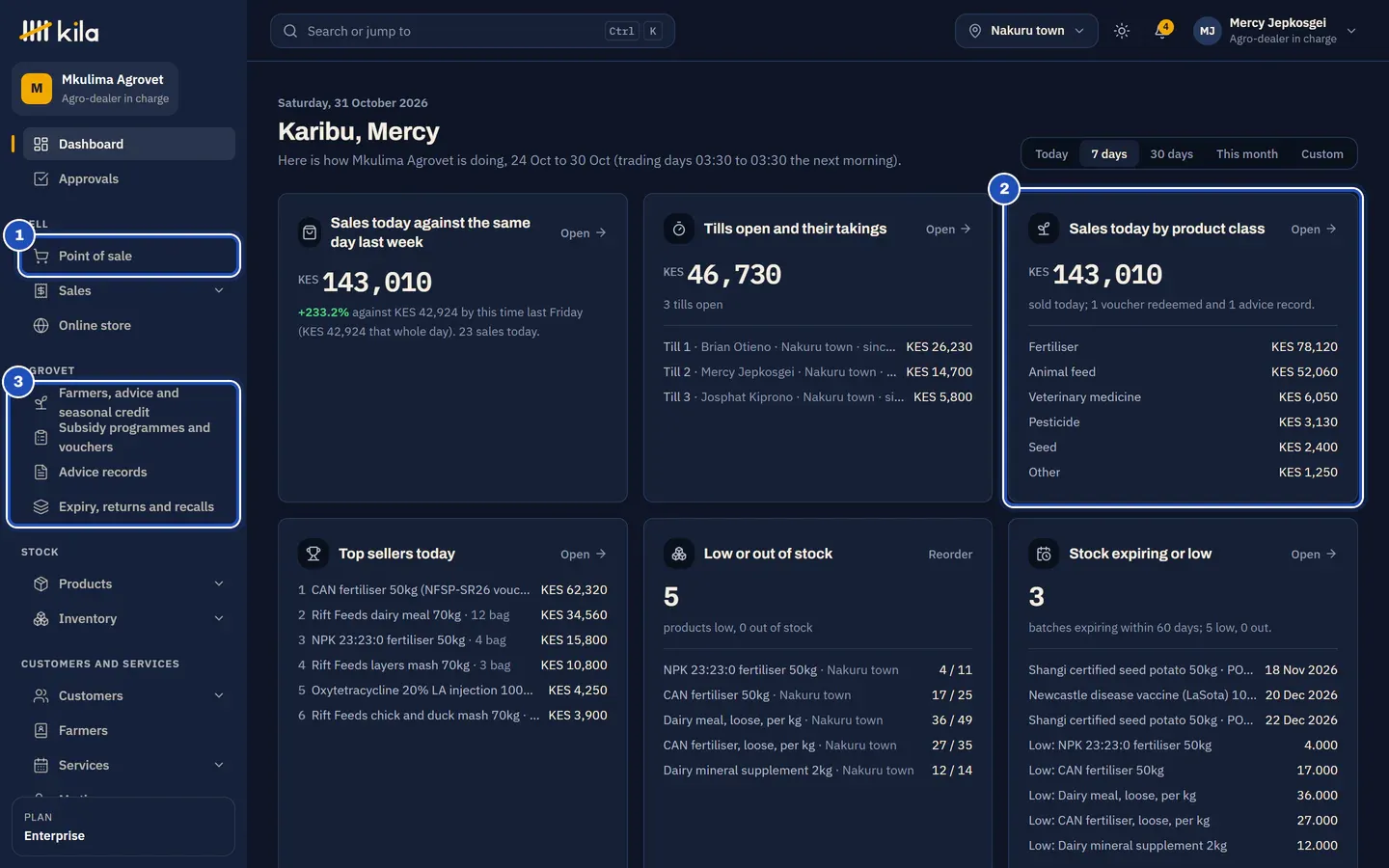Expand the Inventory sidebar submenu

219,618
